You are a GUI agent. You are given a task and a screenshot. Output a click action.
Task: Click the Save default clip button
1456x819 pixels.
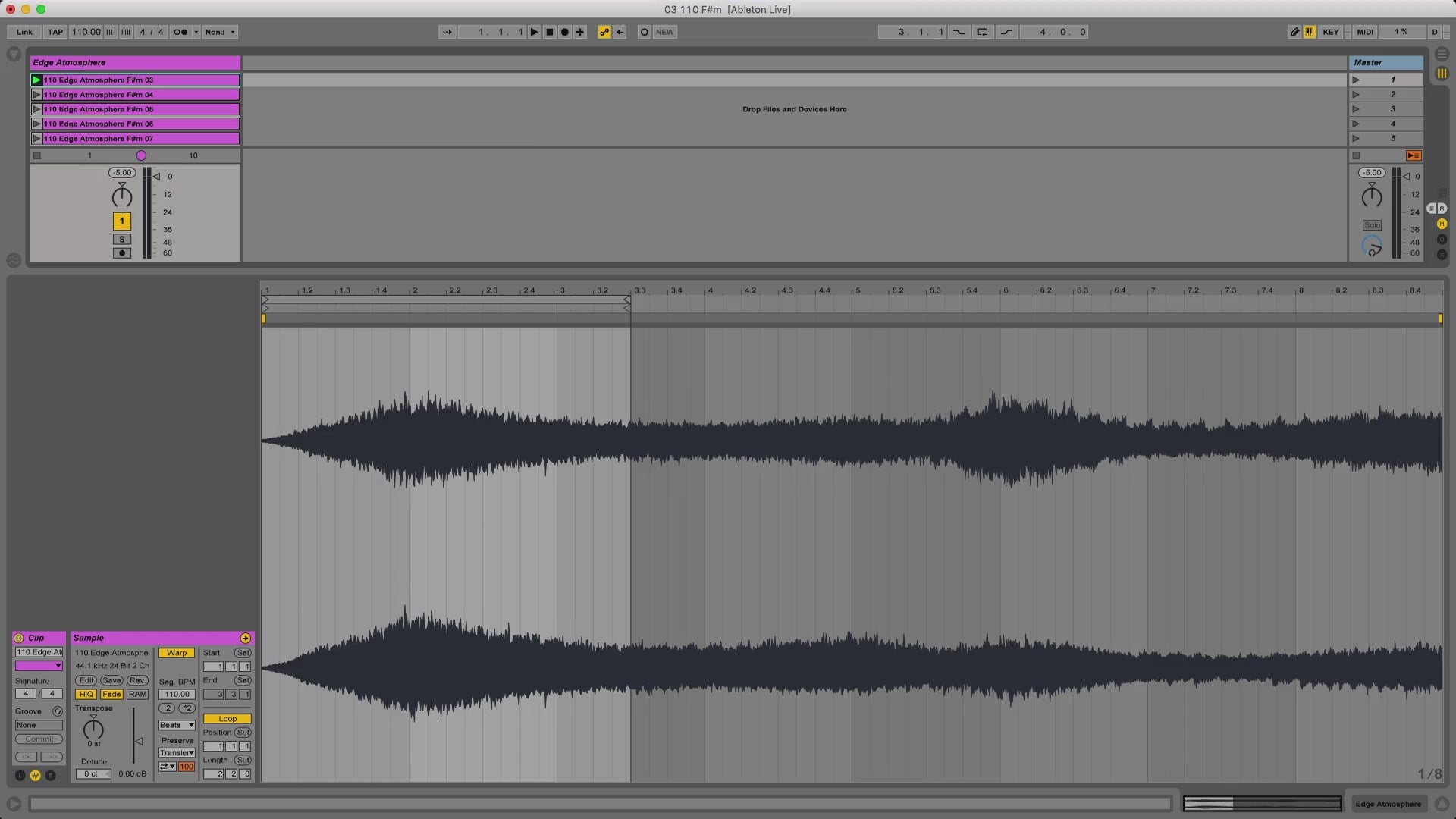click(x=111, y=680)
